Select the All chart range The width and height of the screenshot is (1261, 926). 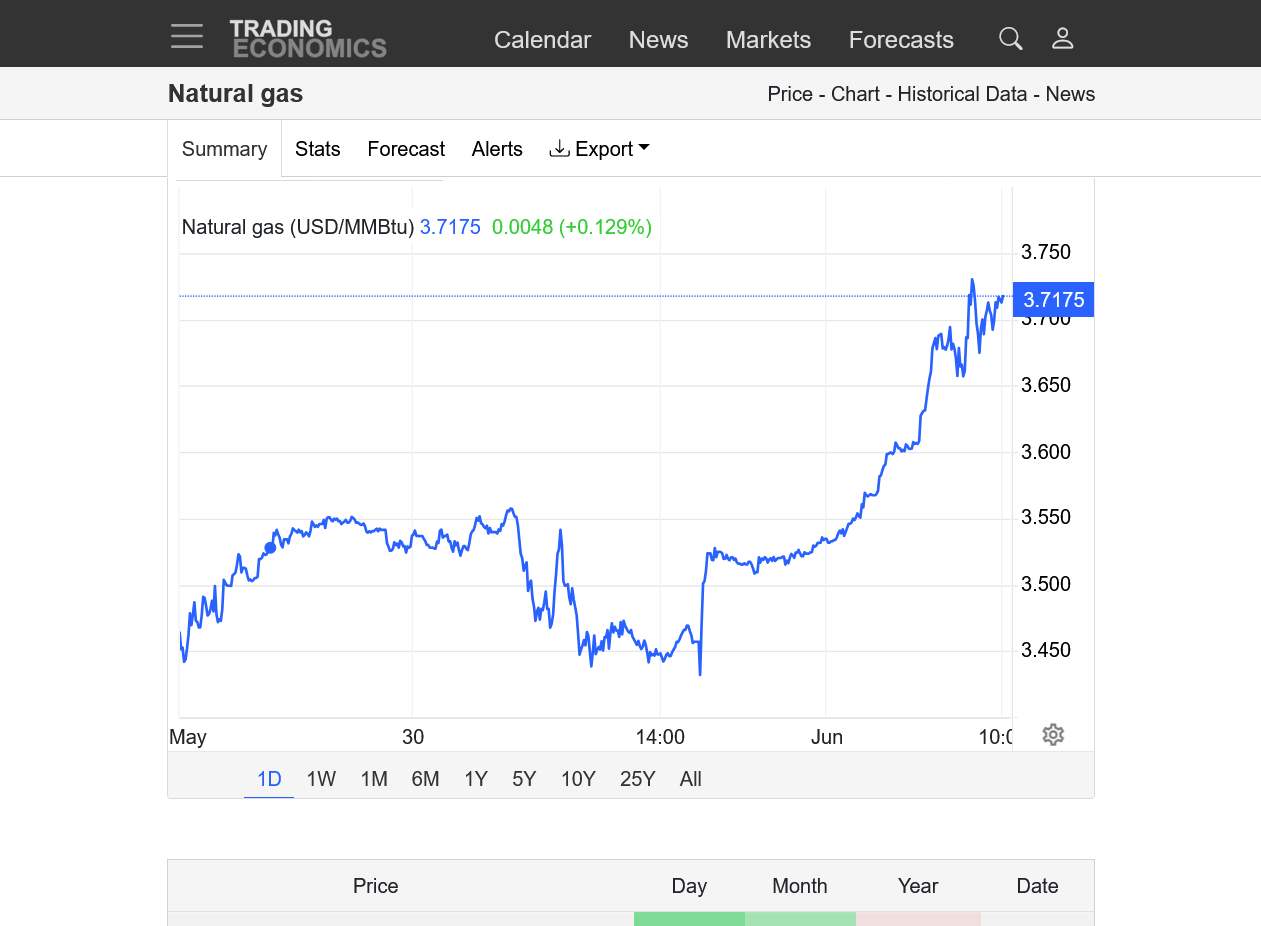pos(690,779)
